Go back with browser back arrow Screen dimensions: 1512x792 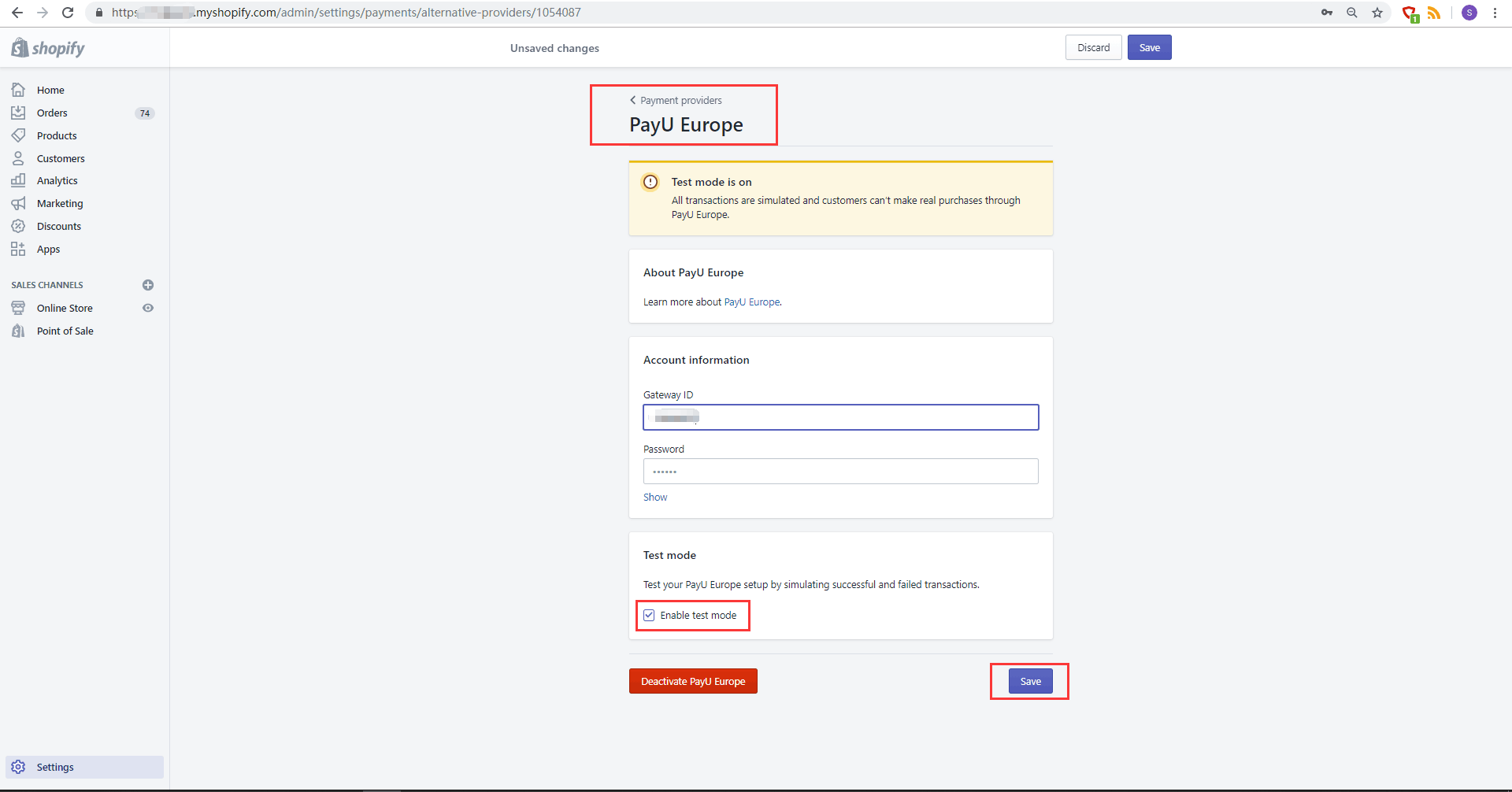pyautogui.click(x=17, y=13)
